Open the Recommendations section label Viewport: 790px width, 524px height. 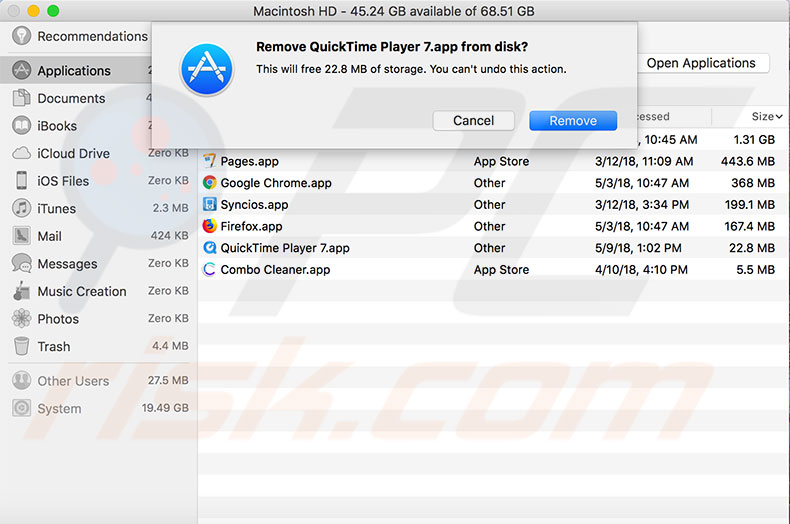(93, 36)
